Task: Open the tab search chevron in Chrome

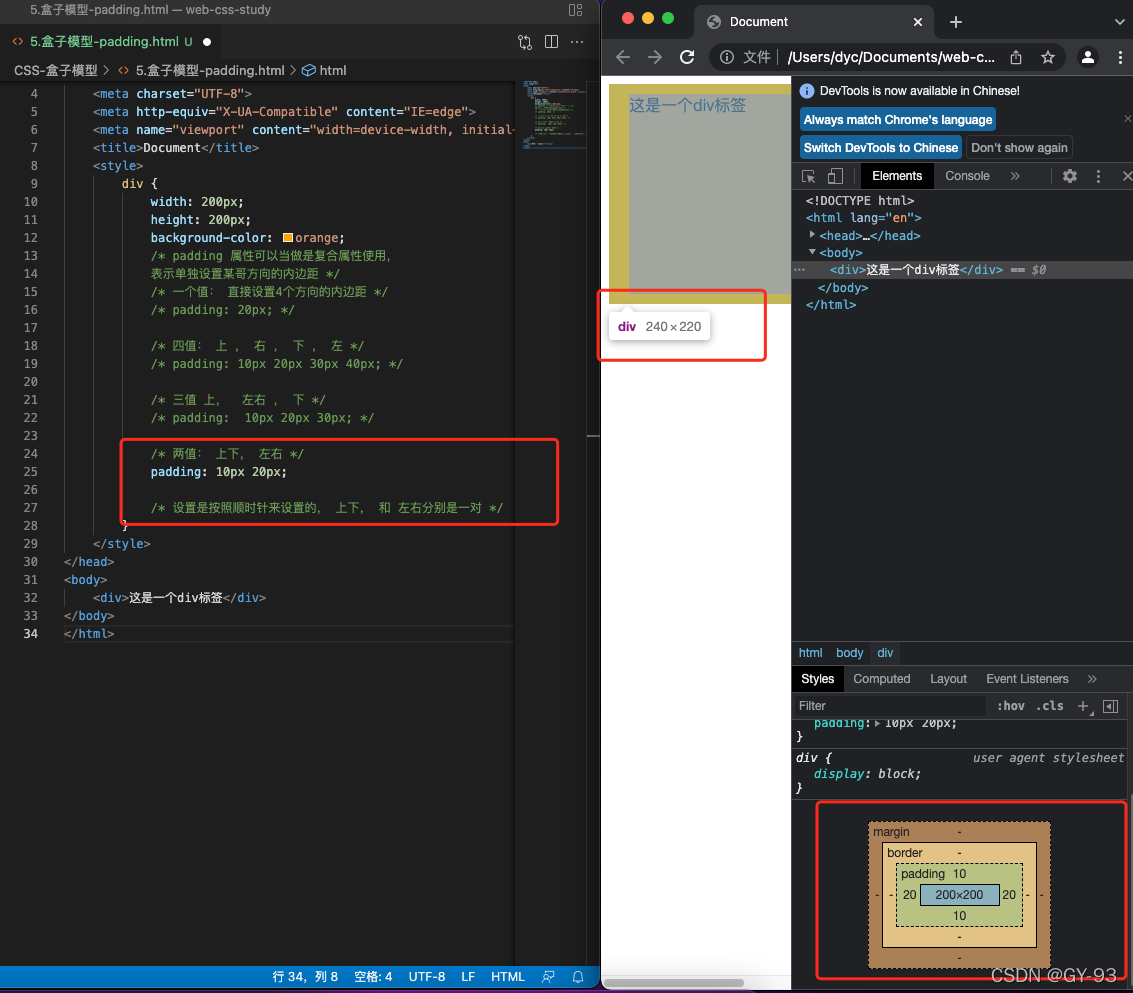Action: pyautogui.click(x=1119, y=22)
